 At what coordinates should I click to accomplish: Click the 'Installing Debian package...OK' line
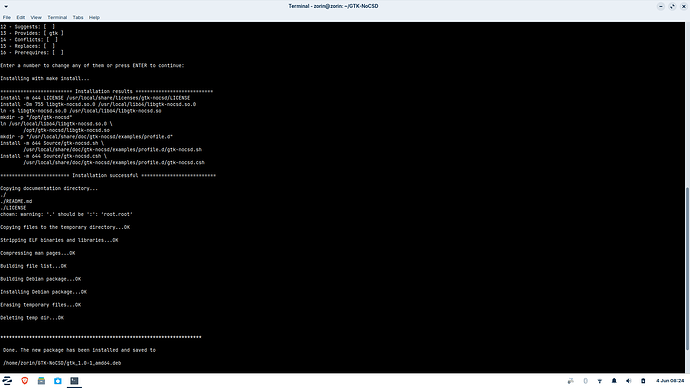pos(44,292)
